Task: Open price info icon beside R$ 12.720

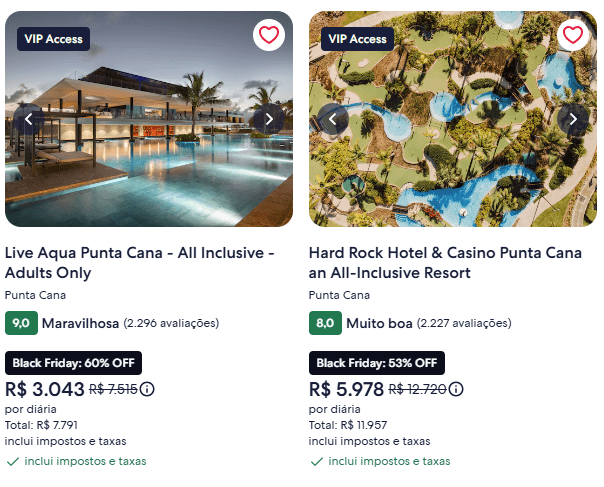Action: (454, 389)
